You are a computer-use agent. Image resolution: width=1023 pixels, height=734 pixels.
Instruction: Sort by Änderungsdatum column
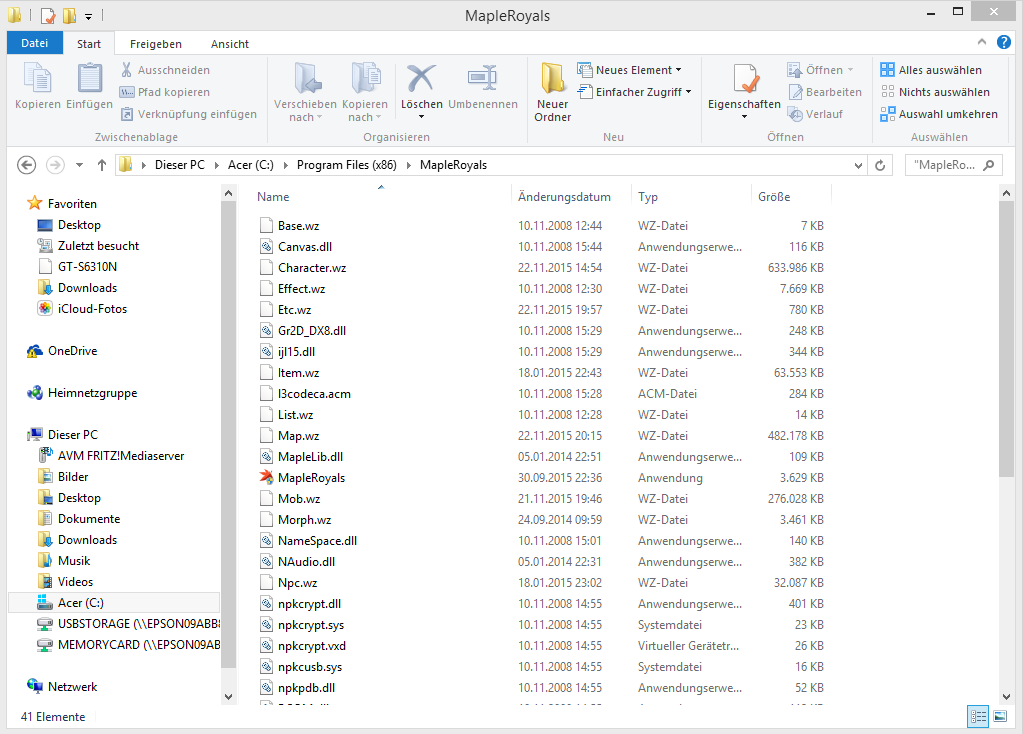564,197
